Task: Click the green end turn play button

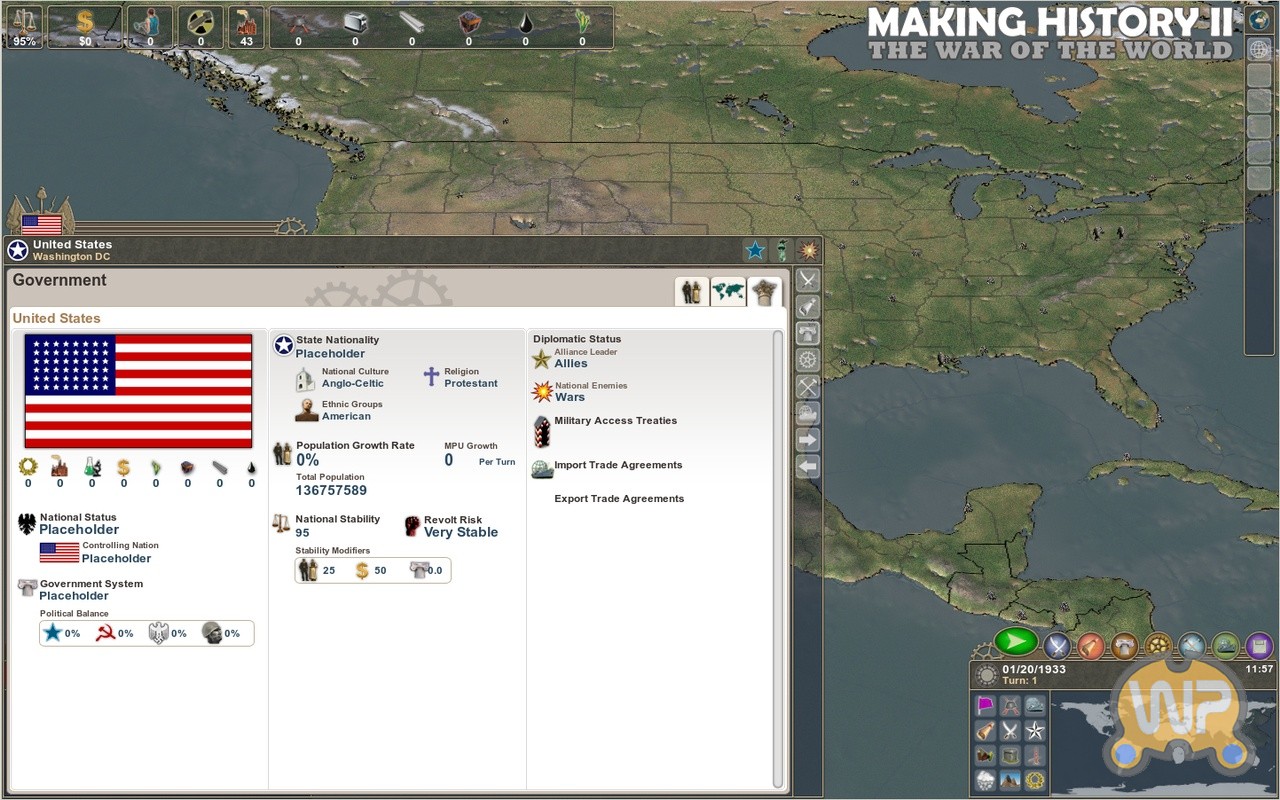Action: tap(1017, 641)
